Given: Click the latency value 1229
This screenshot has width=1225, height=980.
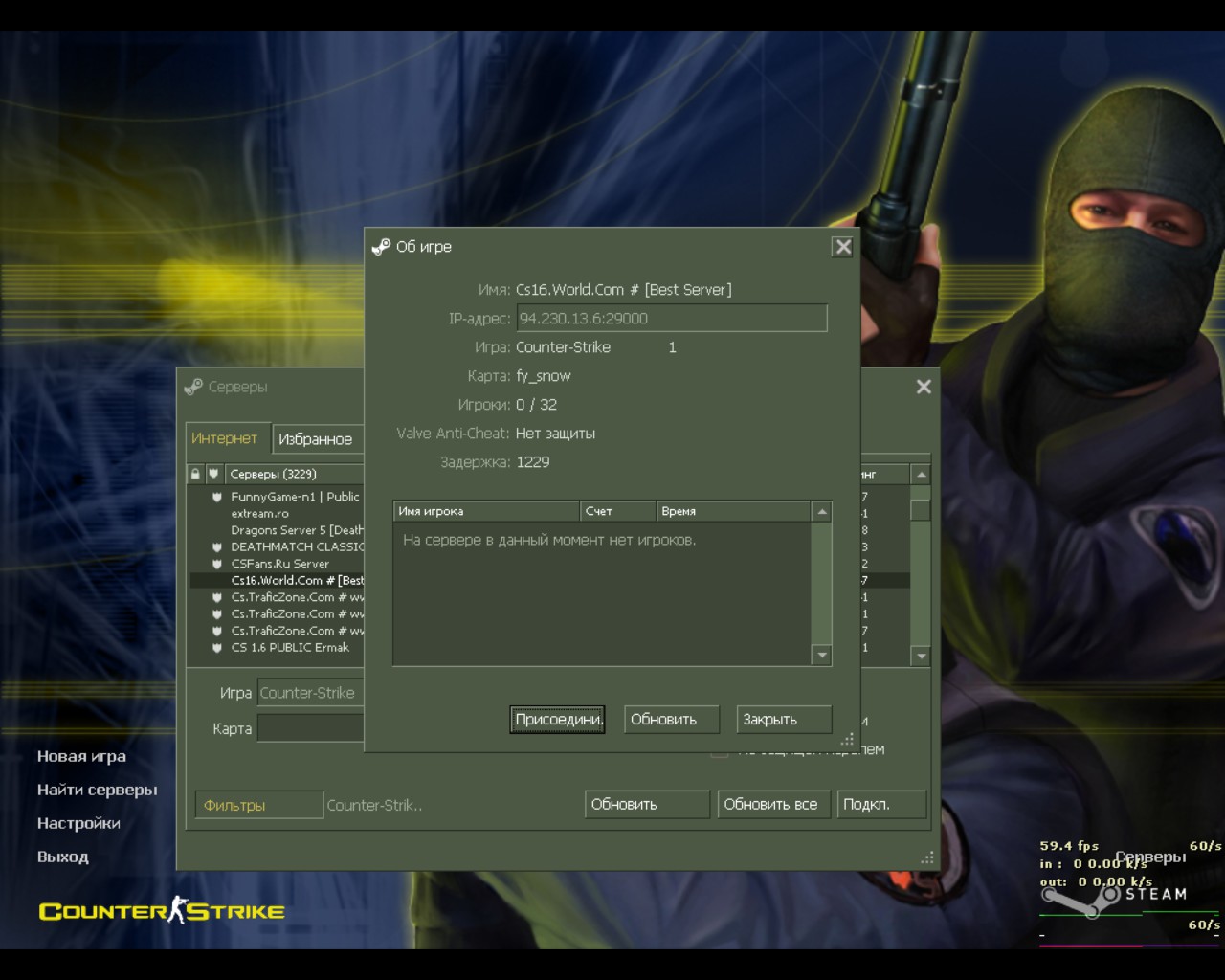Looking at the screenshot, I should 533,462.
